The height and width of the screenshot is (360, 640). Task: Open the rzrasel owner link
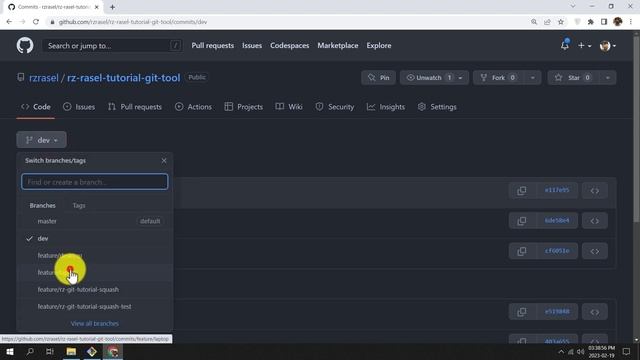44,78
